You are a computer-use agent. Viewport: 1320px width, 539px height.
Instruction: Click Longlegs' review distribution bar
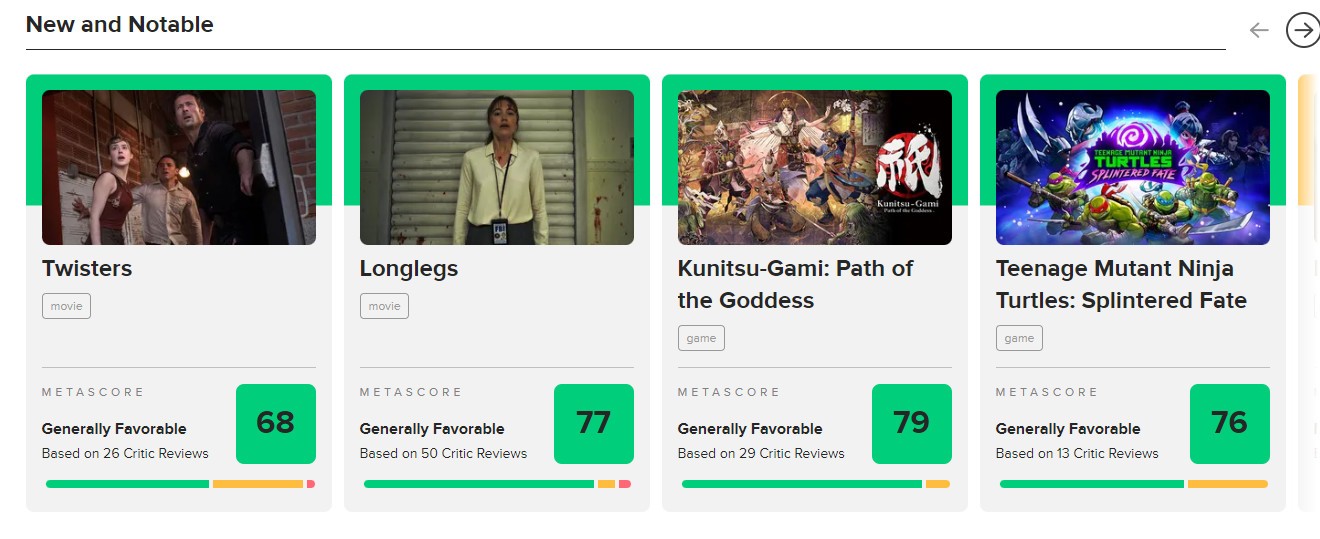click(497, 484)
